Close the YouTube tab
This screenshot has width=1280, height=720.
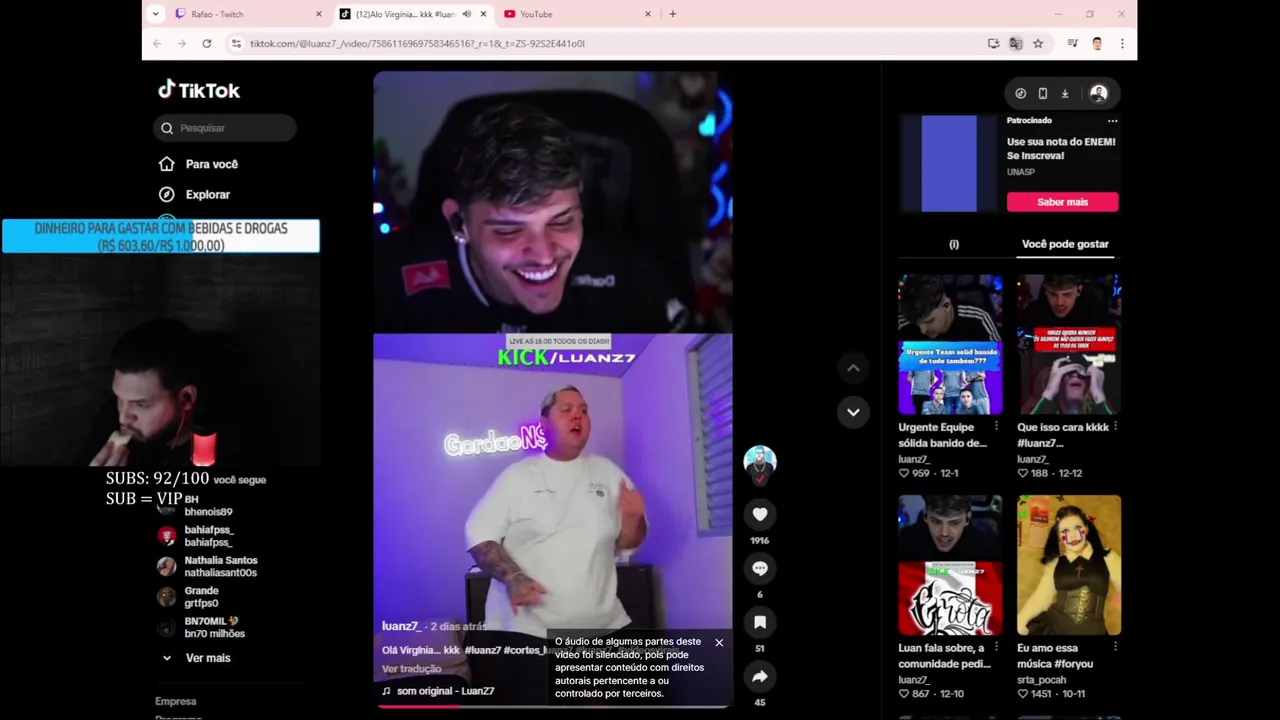point(648,14)
